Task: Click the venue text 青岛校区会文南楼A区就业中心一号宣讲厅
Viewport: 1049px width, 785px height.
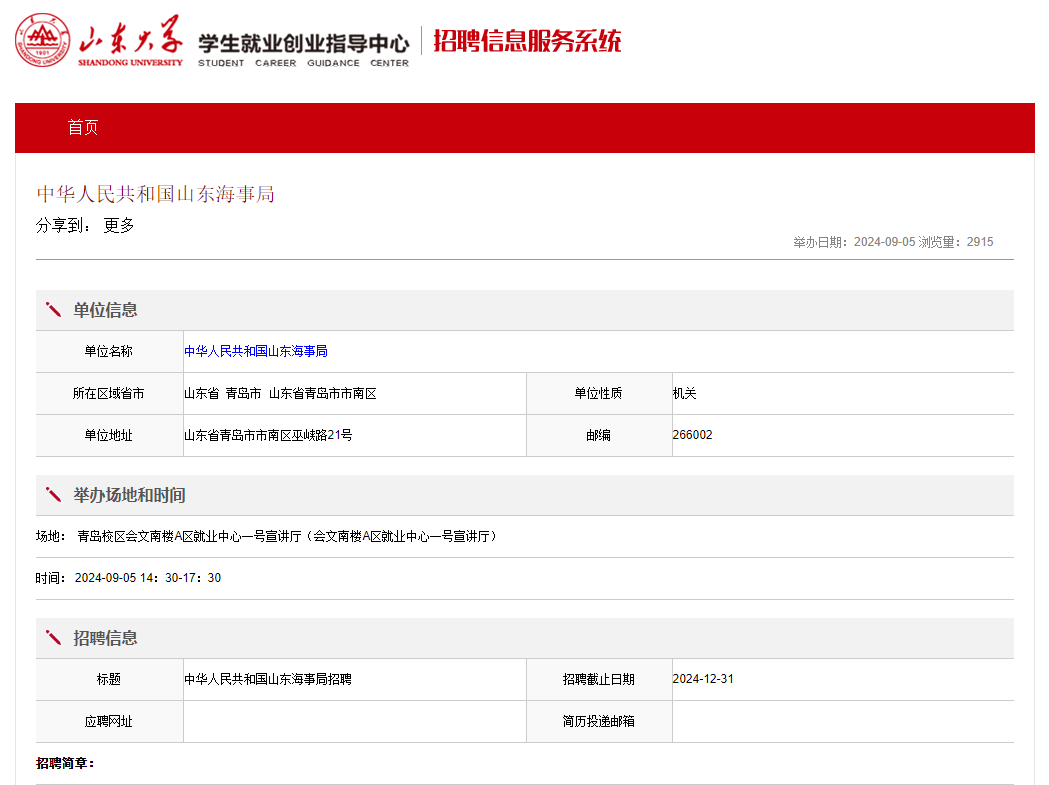Action: [188, 536]
